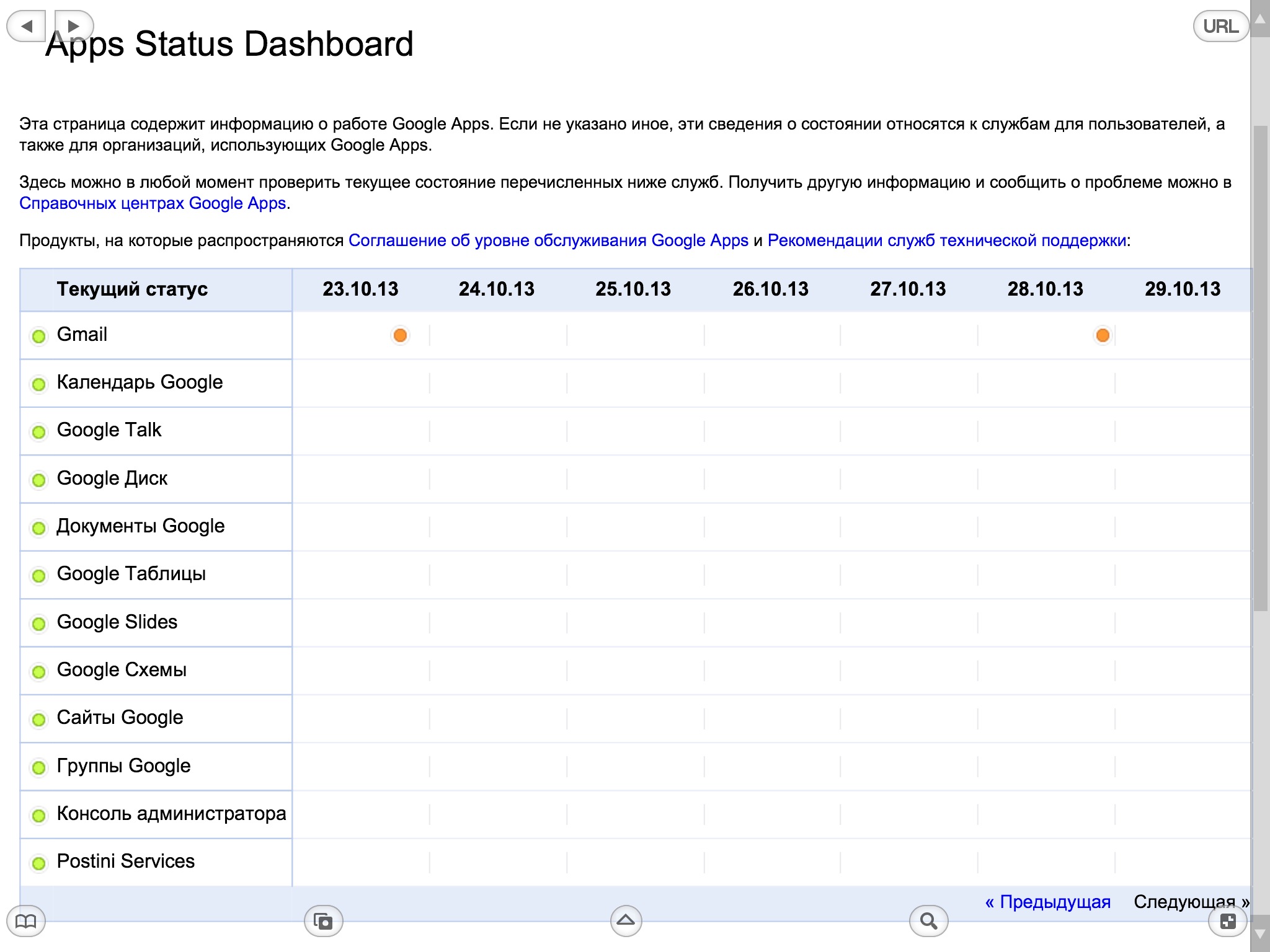
Task: Click green status dot beside Консоль администратора
Action: [38, 816]
